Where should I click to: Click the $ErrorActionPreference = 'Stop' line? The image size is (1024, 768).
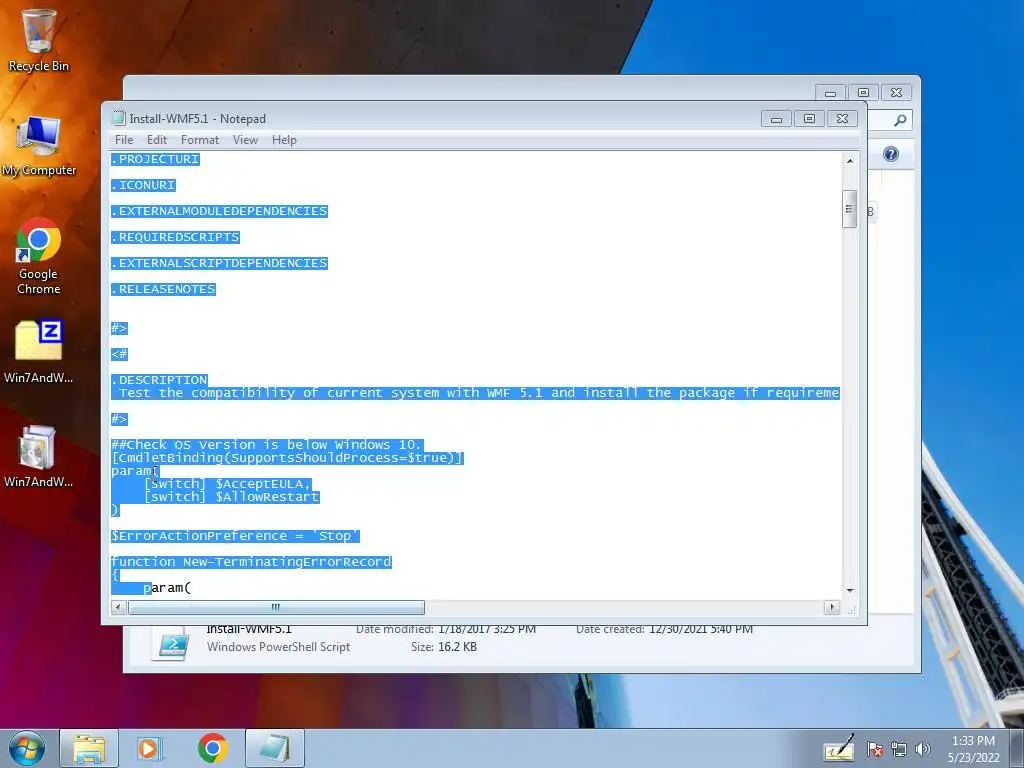point(235,536)
